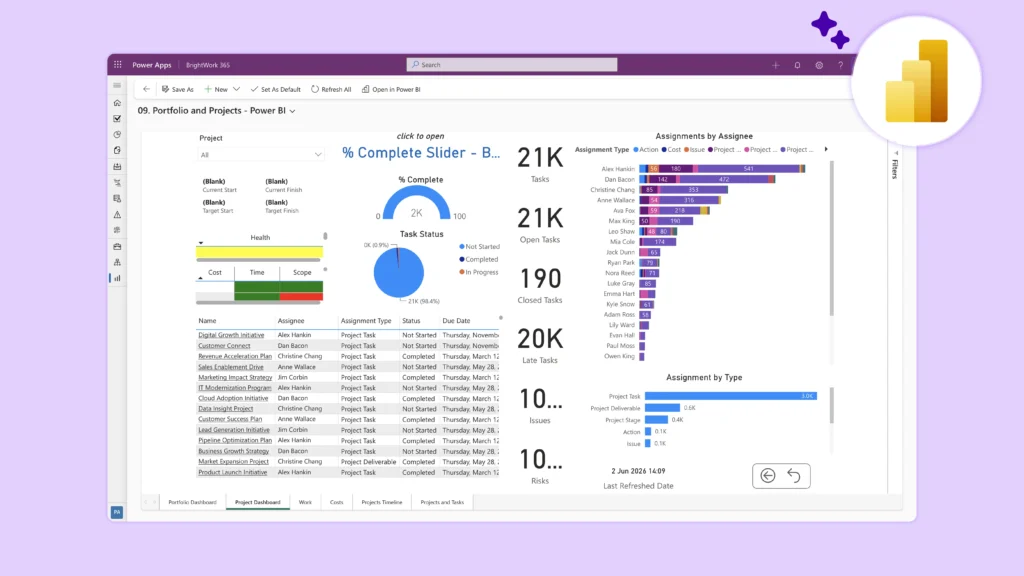
Task: Click the Dan Bacon bar in Assignments chart
Action: coord(707,179)
